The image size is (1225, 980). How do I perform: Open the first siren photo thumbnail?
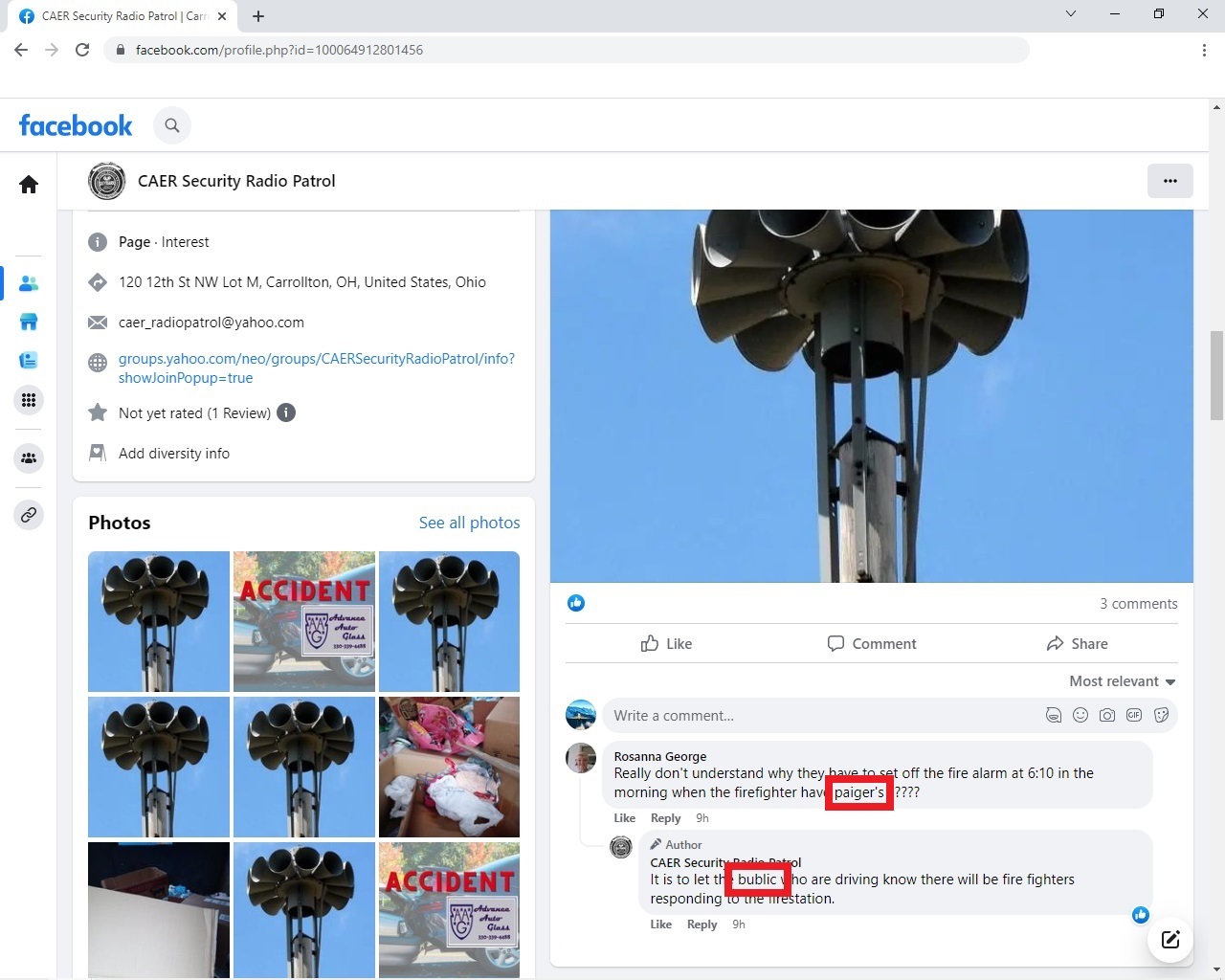(159, 621)
